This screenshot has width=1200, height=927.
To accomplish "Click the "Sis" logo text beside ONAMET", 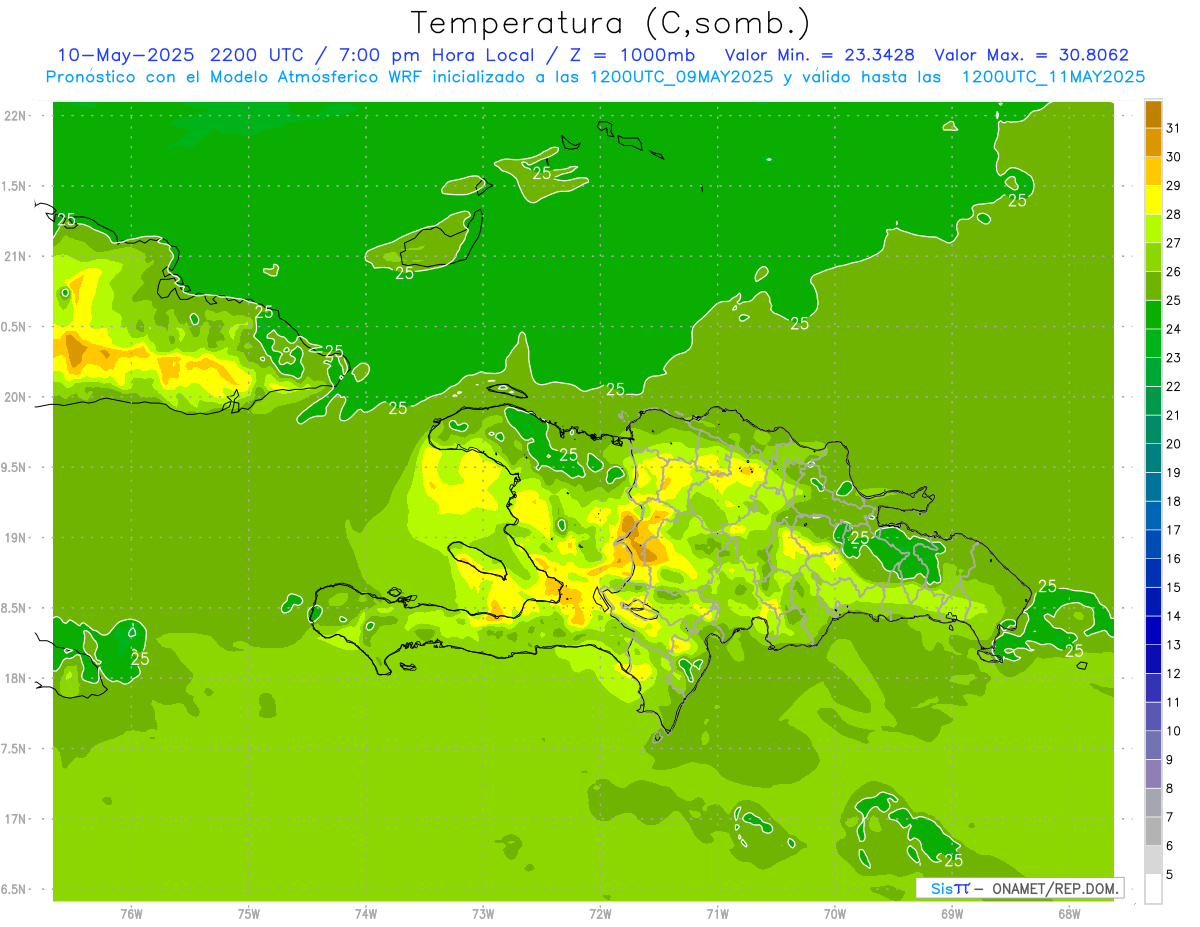I will 941,888.
